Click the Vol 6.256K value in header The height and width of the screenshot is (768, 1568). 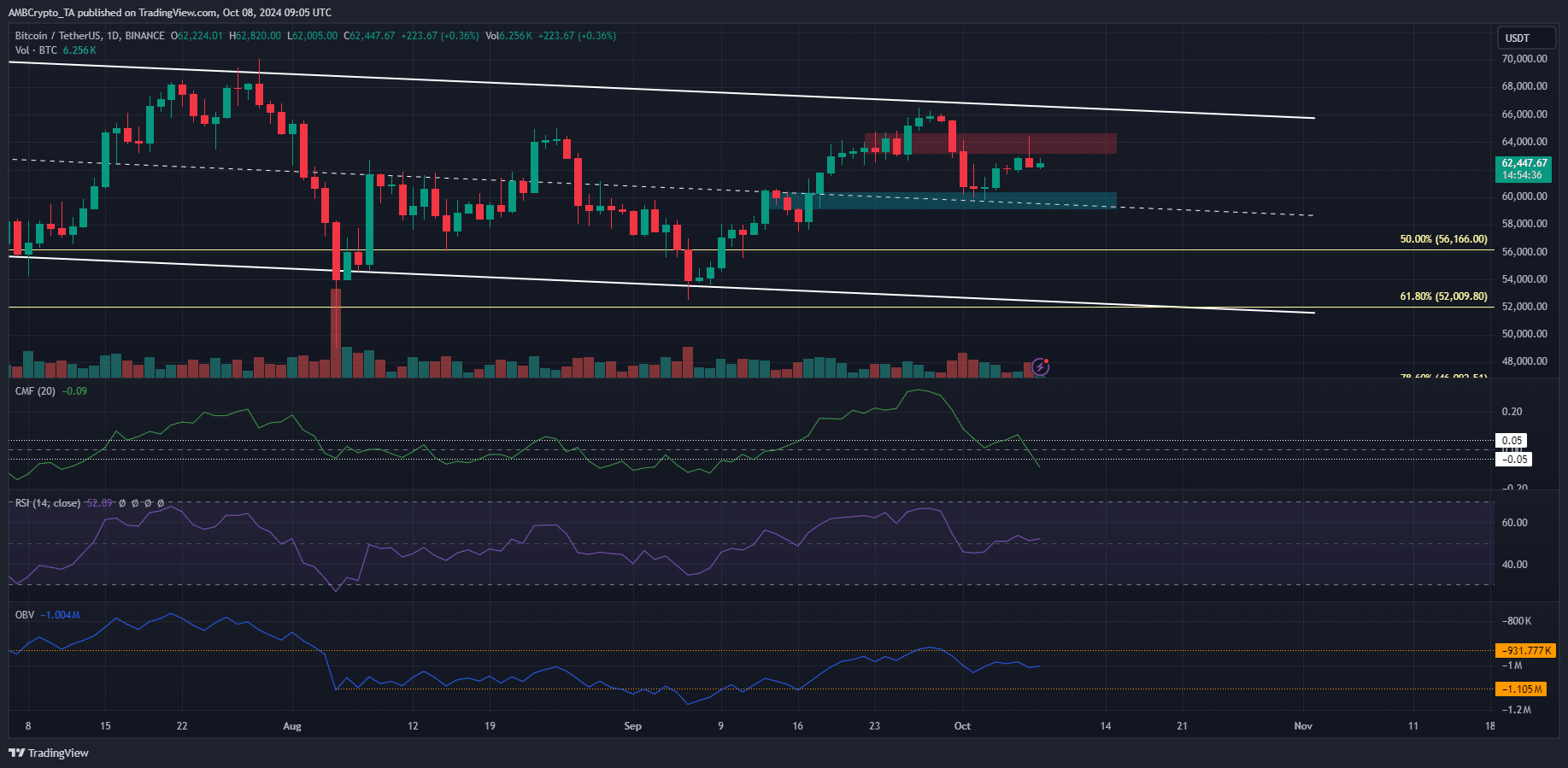click(x=509, y=36)
